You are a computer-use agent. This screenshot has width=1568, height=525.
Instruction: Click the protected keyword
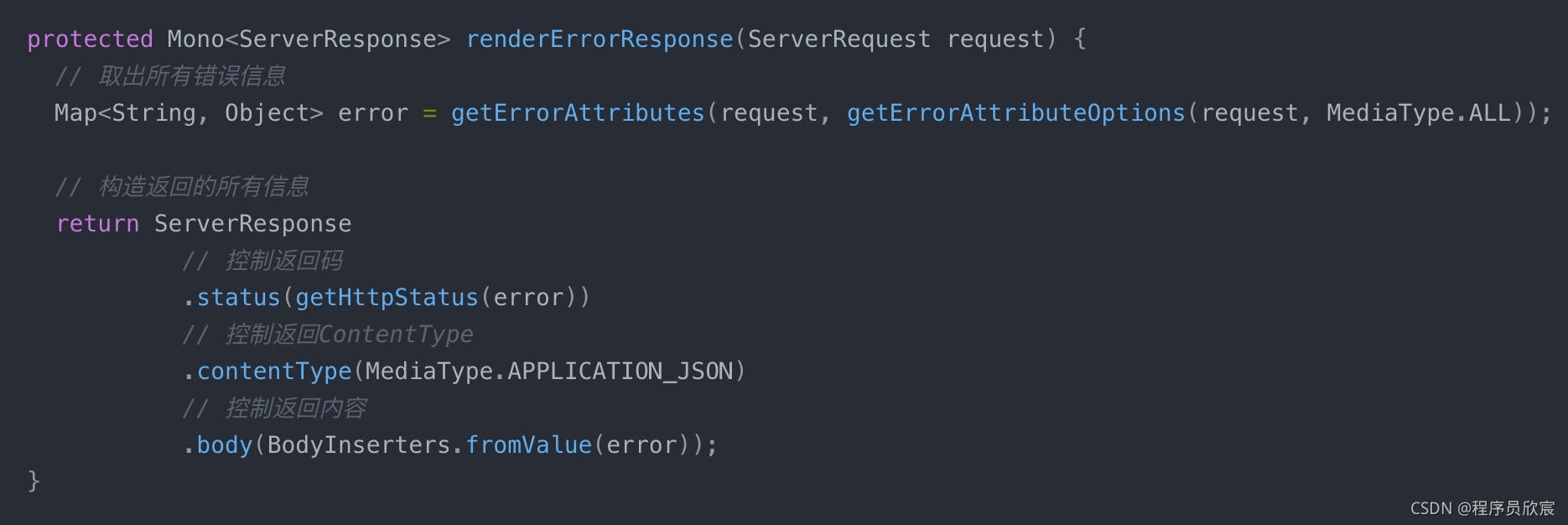click(x=90, y=39)
